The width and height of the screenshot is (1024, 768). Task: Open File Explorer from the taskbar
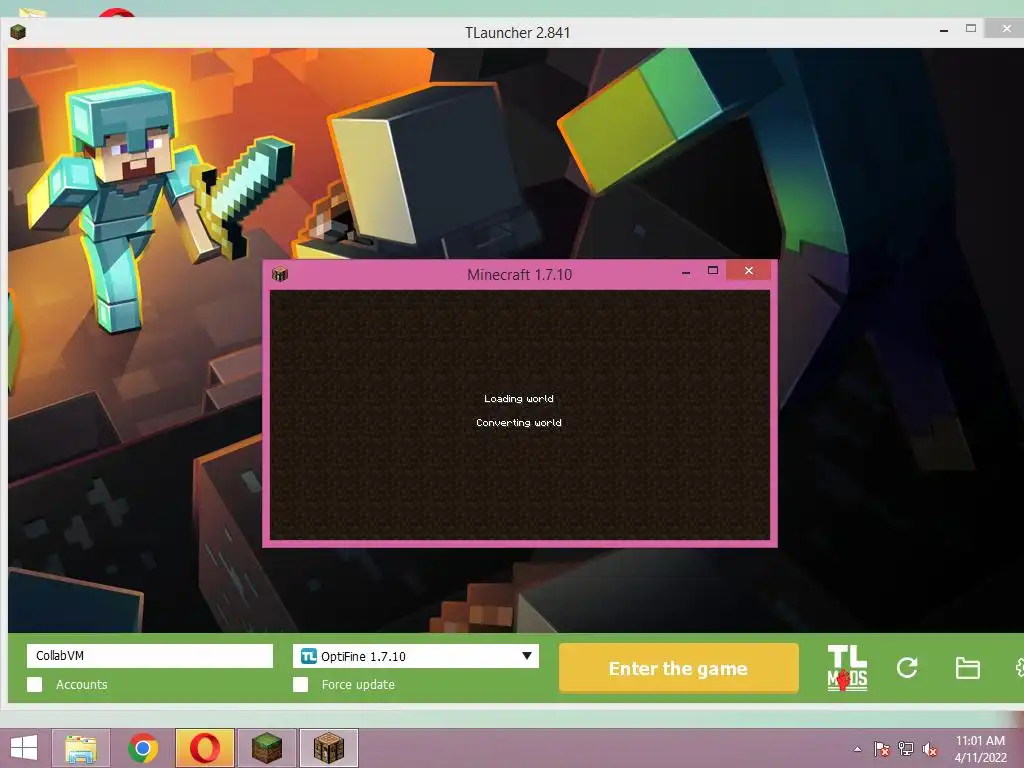pos(81,748)
